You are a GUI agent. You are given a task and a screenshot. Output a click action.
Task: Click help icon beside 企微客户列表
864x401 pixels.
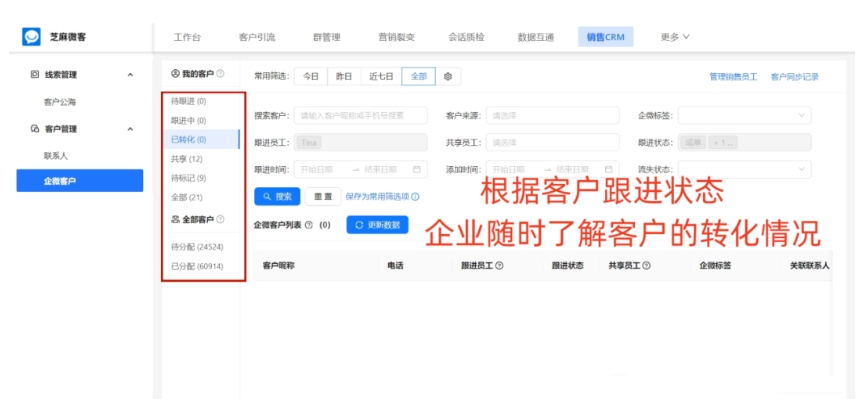[309, 225]
